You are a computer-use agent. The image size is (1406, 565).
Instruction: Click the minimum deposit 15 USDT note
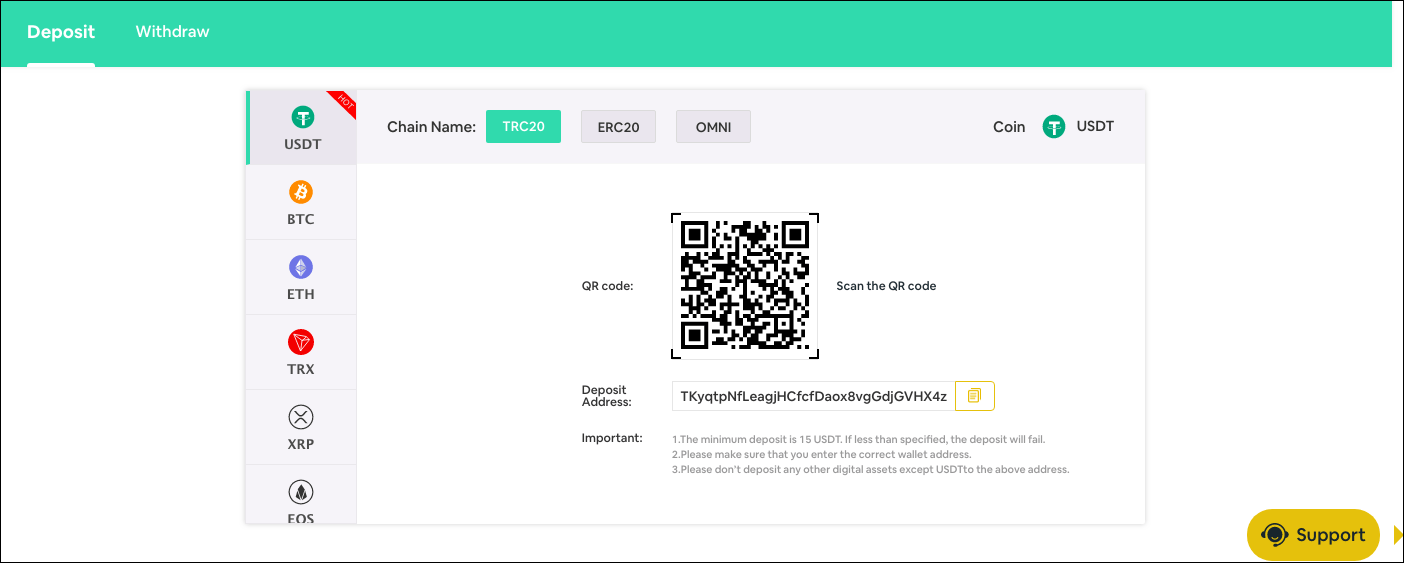858,439
